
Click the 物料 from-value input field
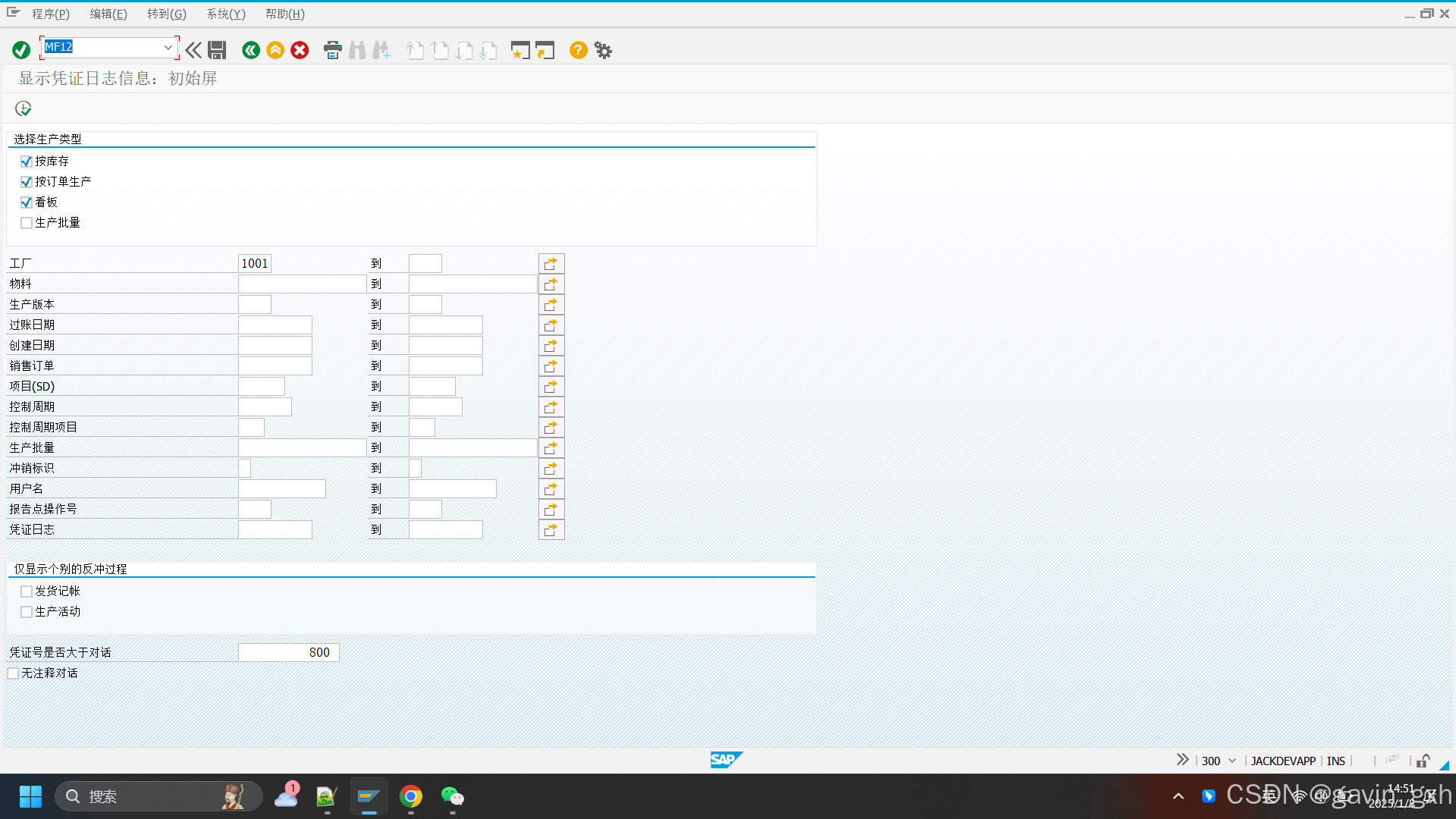click(x=302, y=284)
